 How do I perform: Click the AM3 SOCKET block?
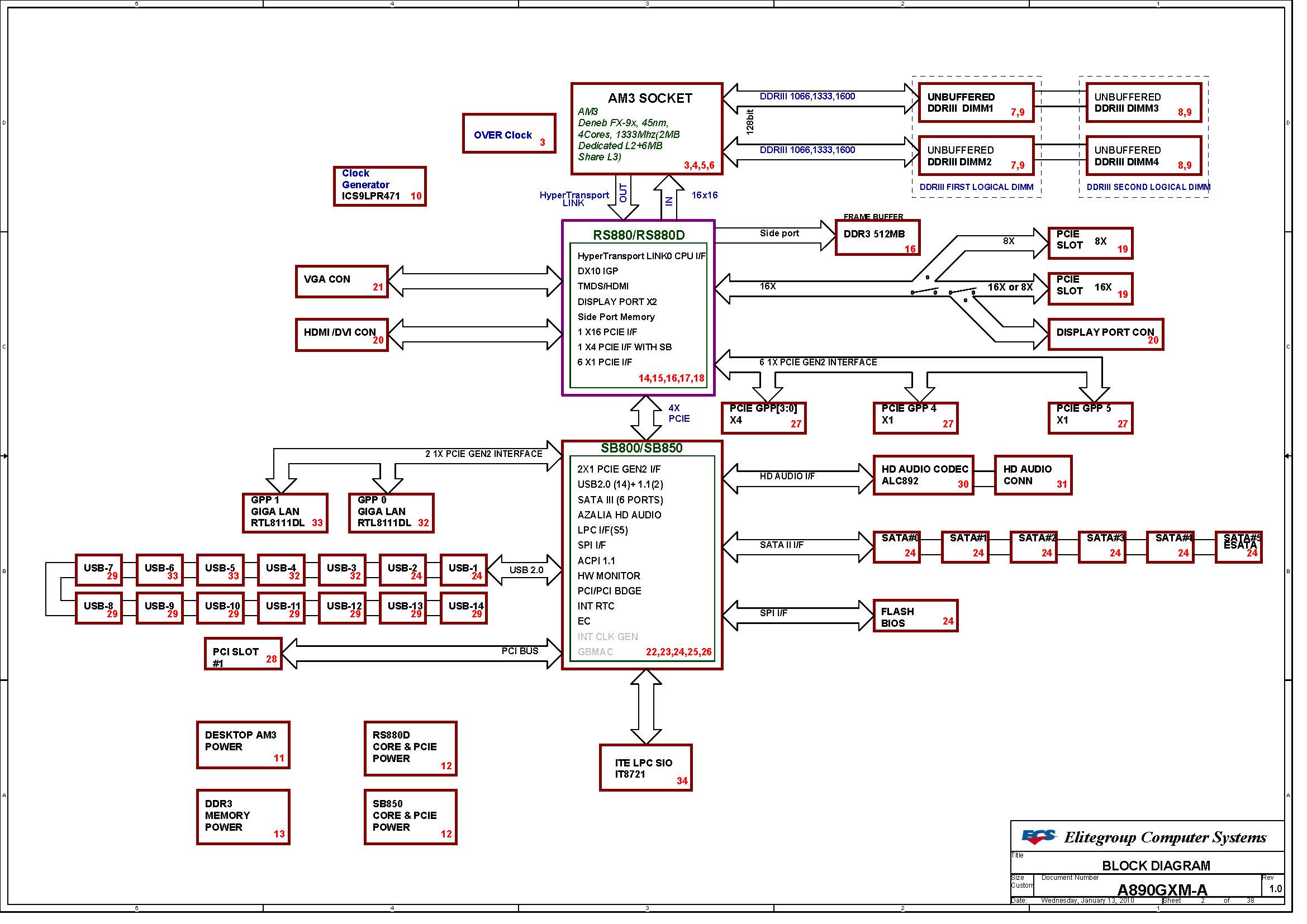click(x=647, y=128)
